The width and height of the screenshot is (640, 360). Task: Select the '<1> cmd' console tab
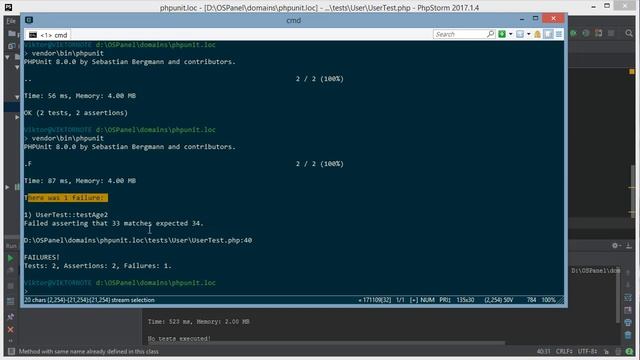(48, 35)
